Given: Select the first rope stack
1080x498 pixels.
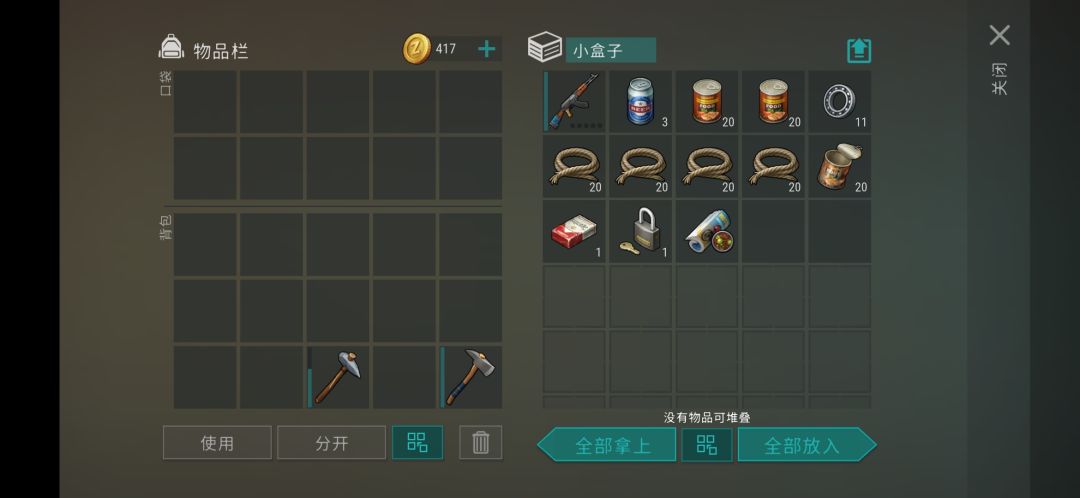Looking at the screenshot, I should [574, 166].
